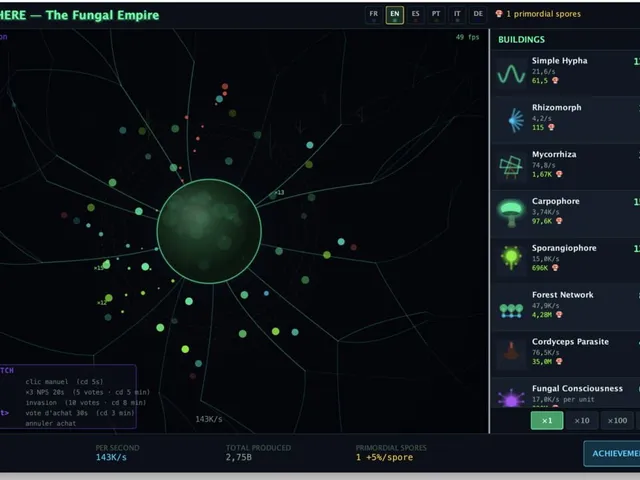Click 'invasion (10 votes' command line
The height and width of the screenshot is (480, 640).
[x=85, y=402]
